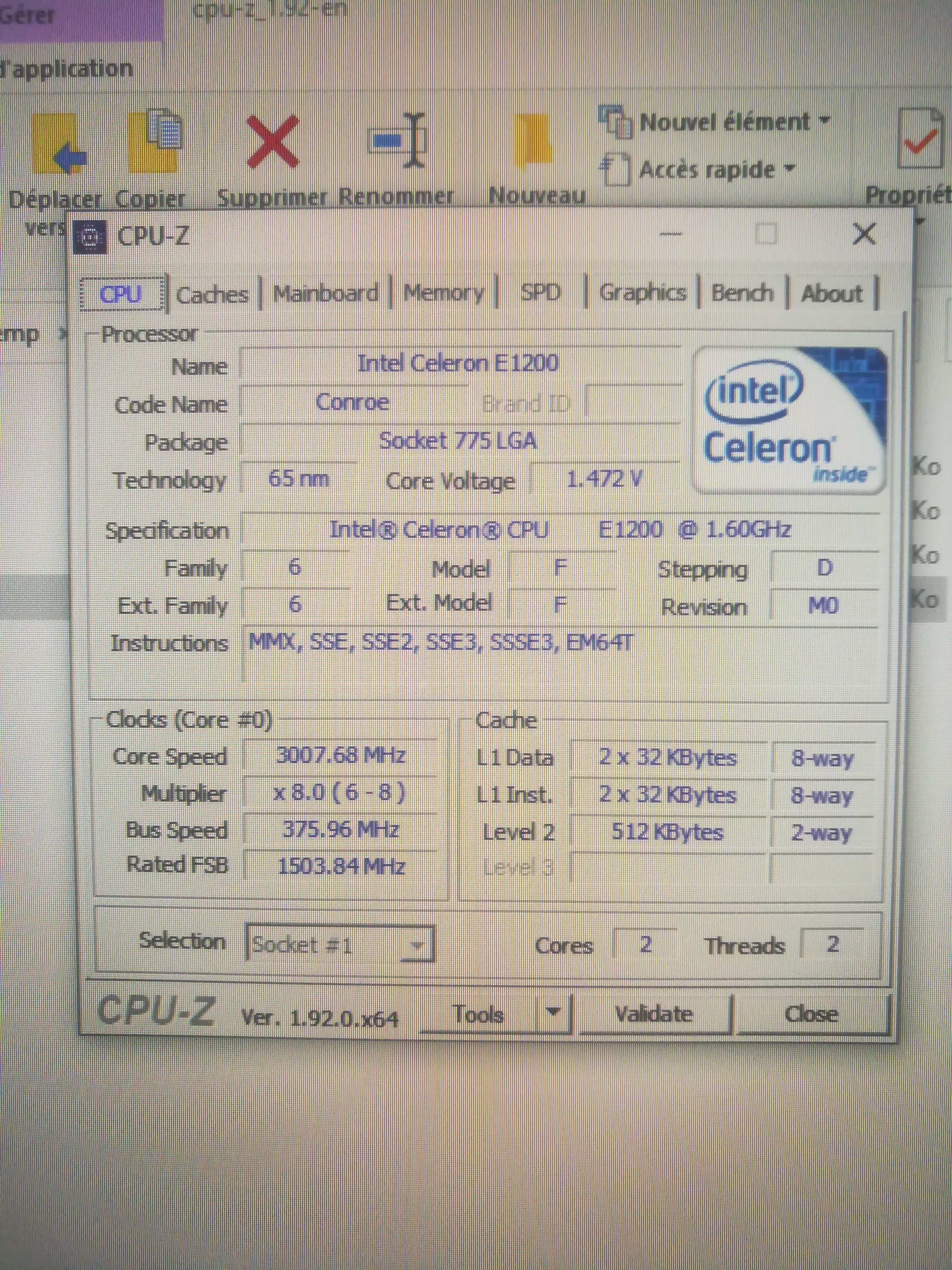Screen dimensions: 952x1270
Task: Click the Deplacer vers move icon
Action: (59, 143)
